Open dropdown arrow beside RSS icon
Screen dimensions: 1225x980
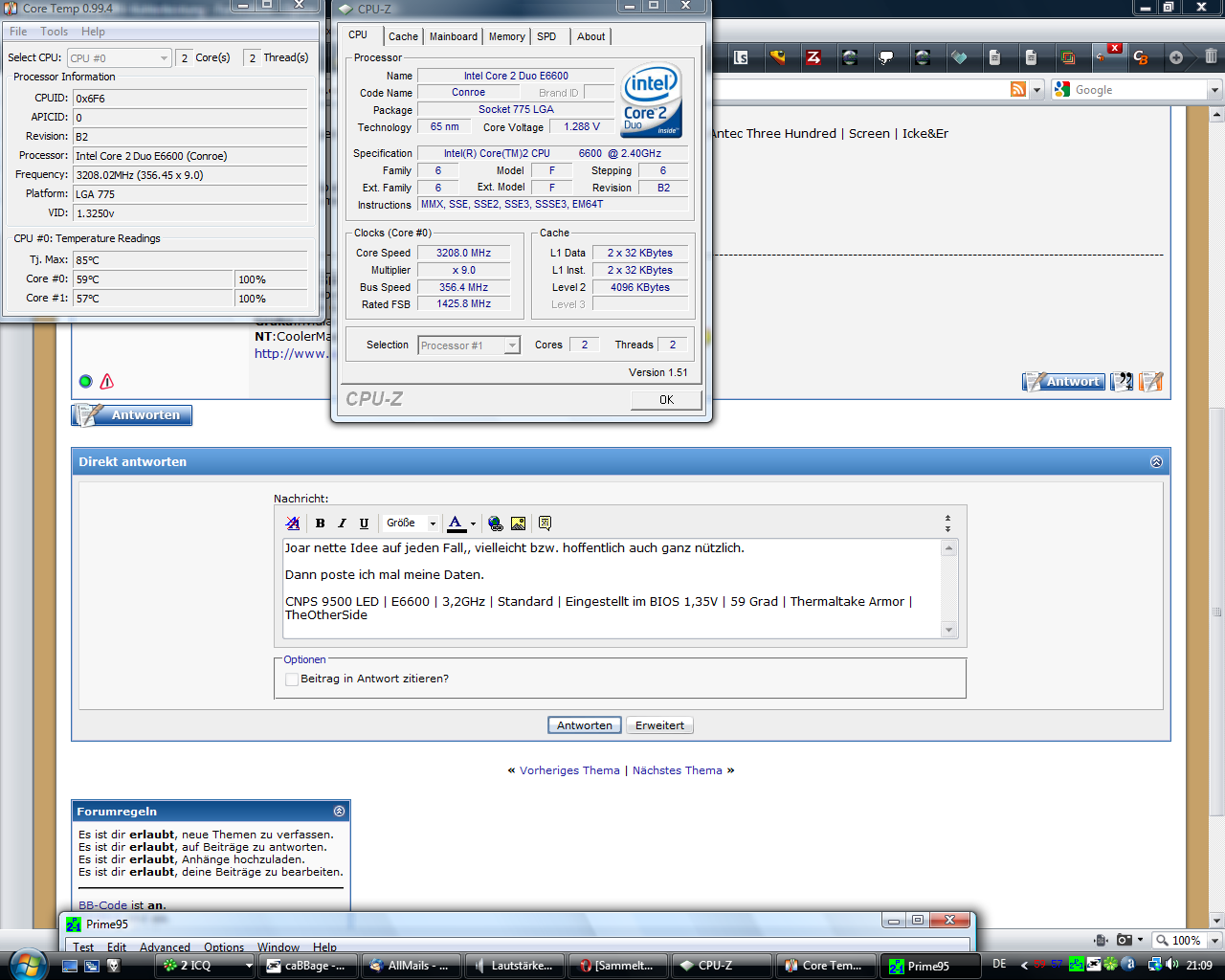(1036, 90)
